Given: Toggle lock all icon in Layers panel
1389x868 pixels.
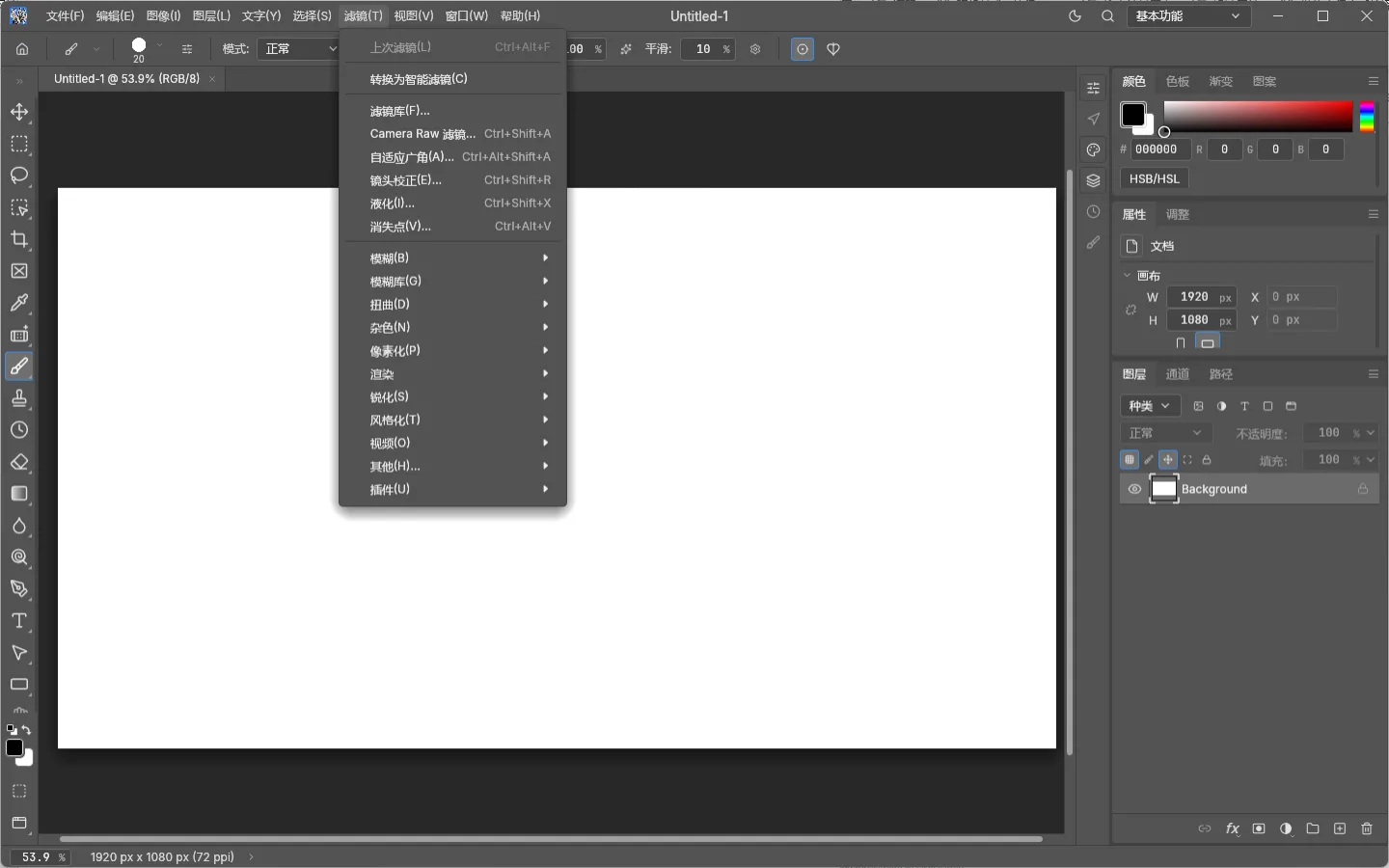Looking at the screenshot, I should [1207, 460].
